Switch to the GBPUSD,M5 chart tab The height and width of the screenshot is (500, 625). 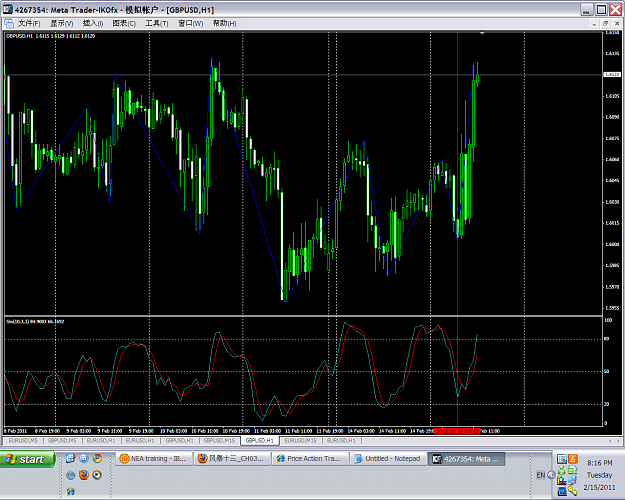tap(62, 441)
